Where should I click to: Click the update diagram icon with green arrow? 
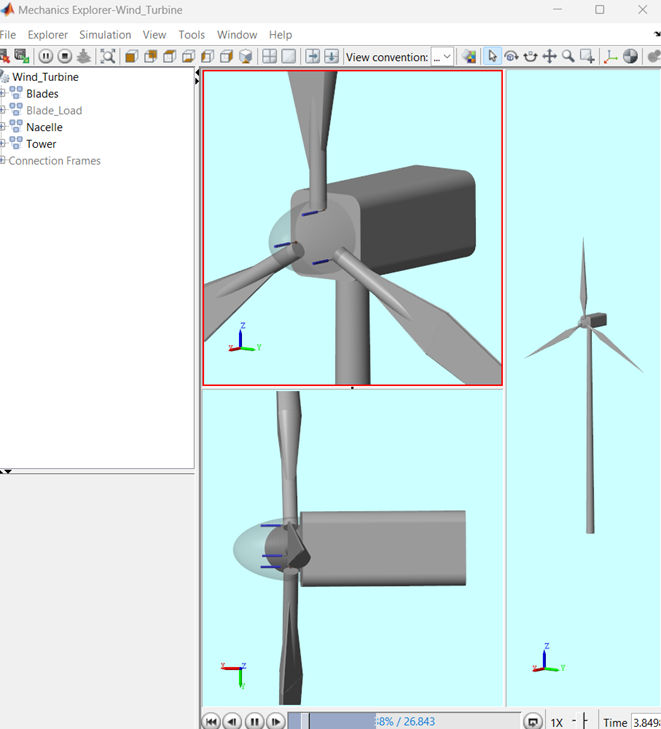coord(21,56)
